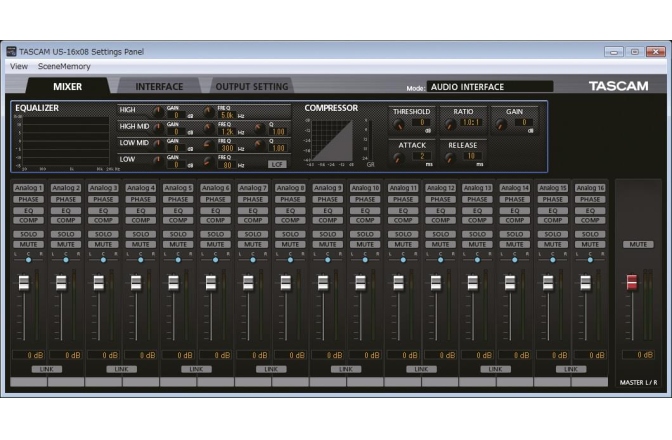Link Analog 15 and 16 channels
Viewport: 672px width, 440px height.
(571, 369)
